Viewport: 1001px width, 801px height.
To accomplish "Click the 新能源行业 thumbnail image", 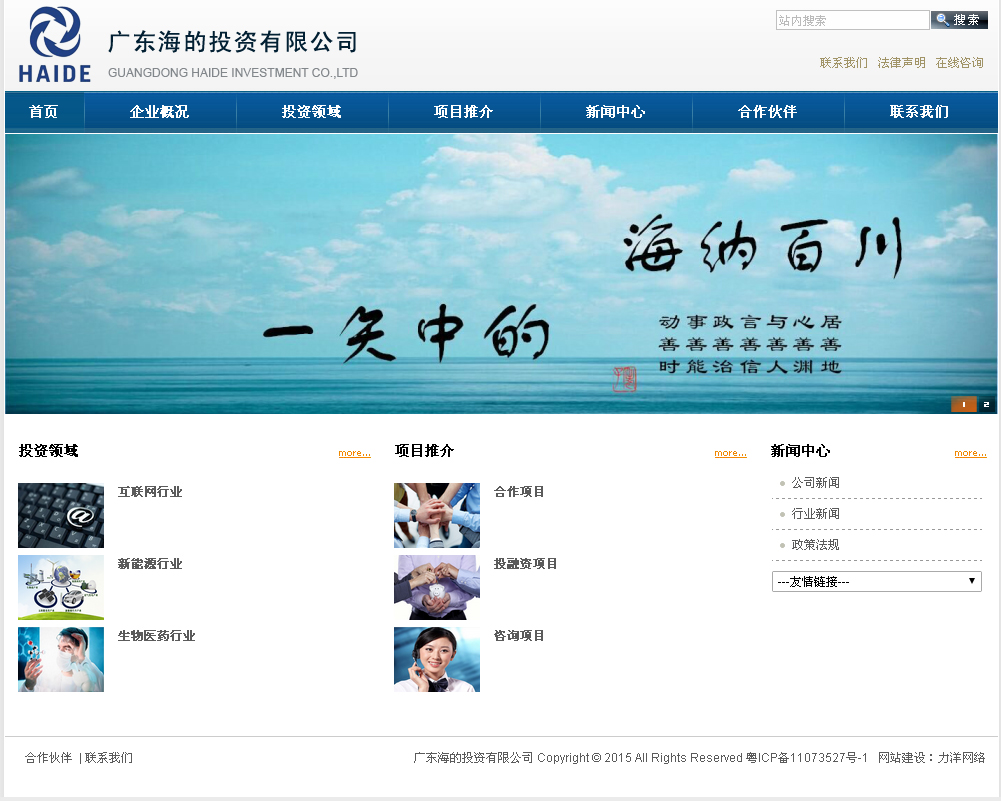I will click(61, 588).
